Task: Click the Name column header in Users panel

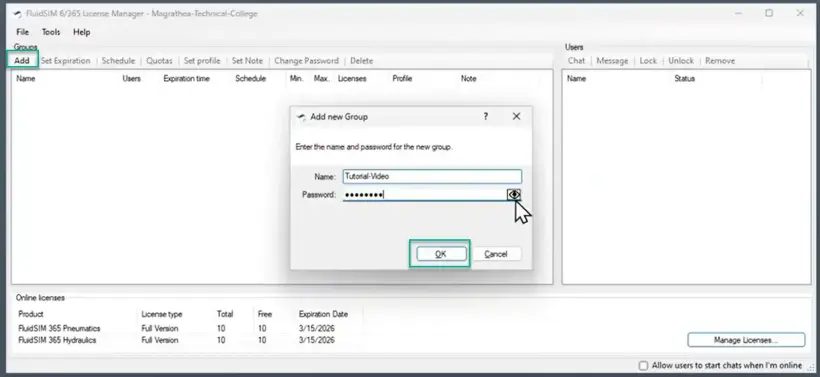Action: [x=576, y=78]
